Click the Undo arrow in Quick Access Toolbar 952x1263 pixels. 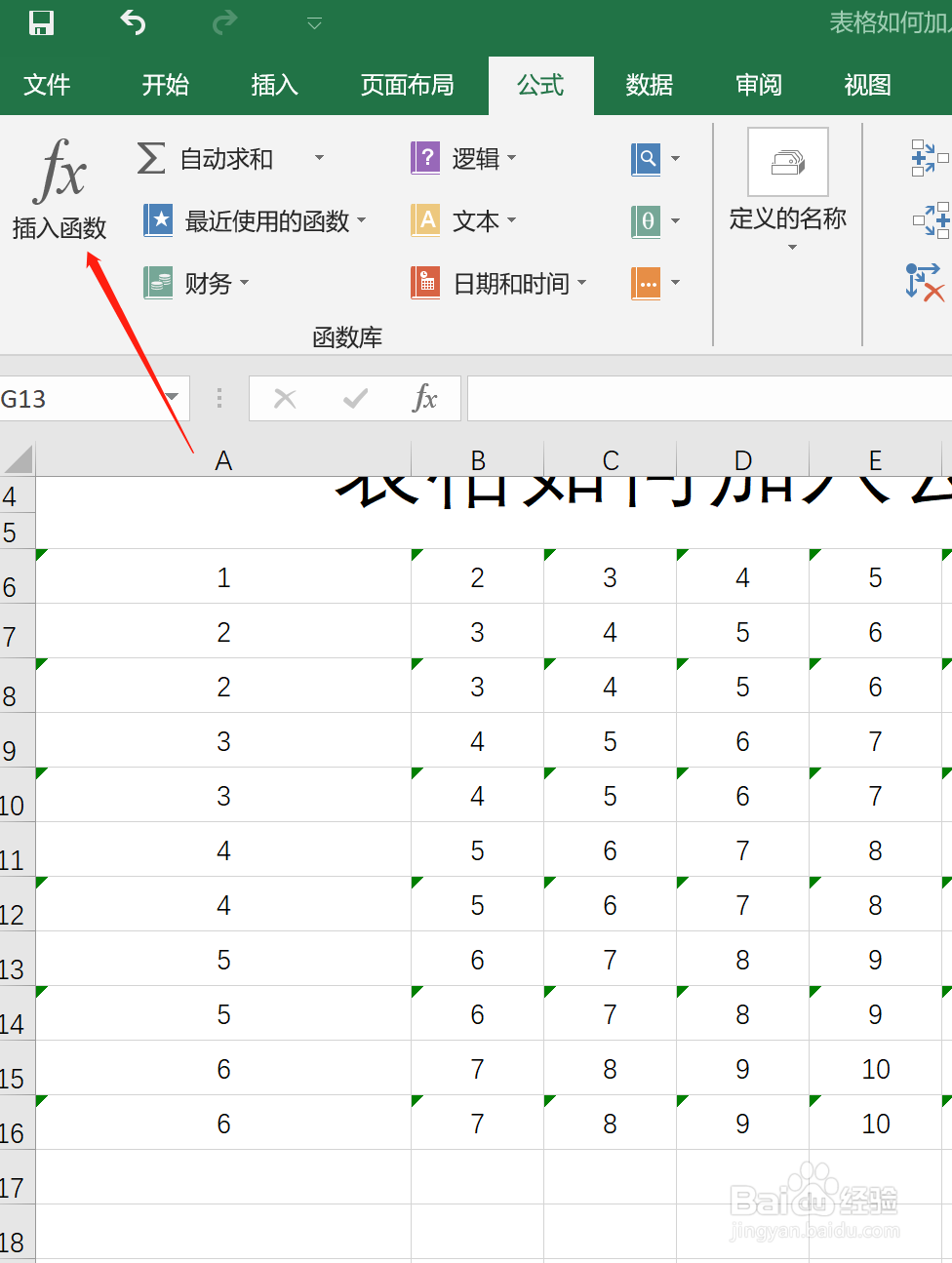pos(133,22)
